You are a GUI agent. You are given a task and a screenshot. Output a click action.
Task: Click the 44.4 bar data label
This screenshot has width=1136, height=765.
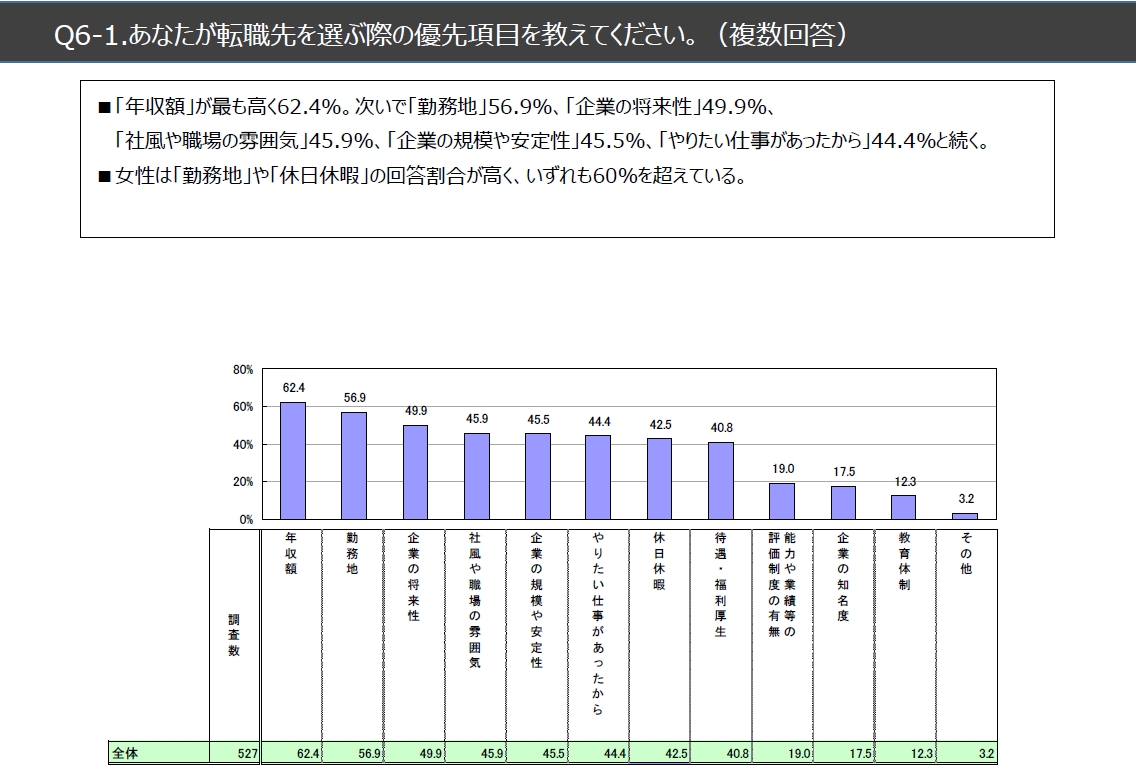(599, 422)
